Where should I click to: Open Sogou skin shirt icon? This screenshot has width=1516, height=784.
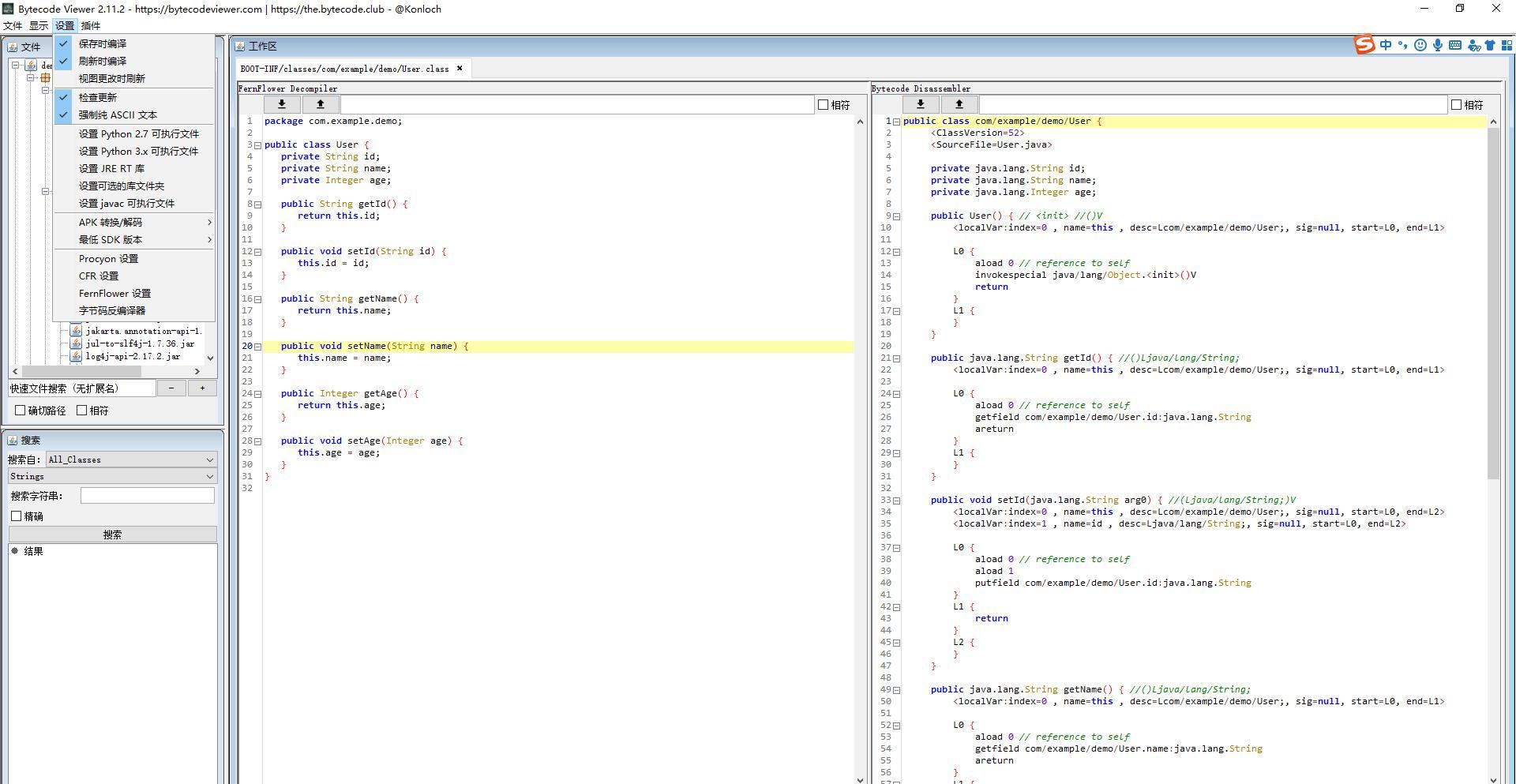pos(1490,45)
